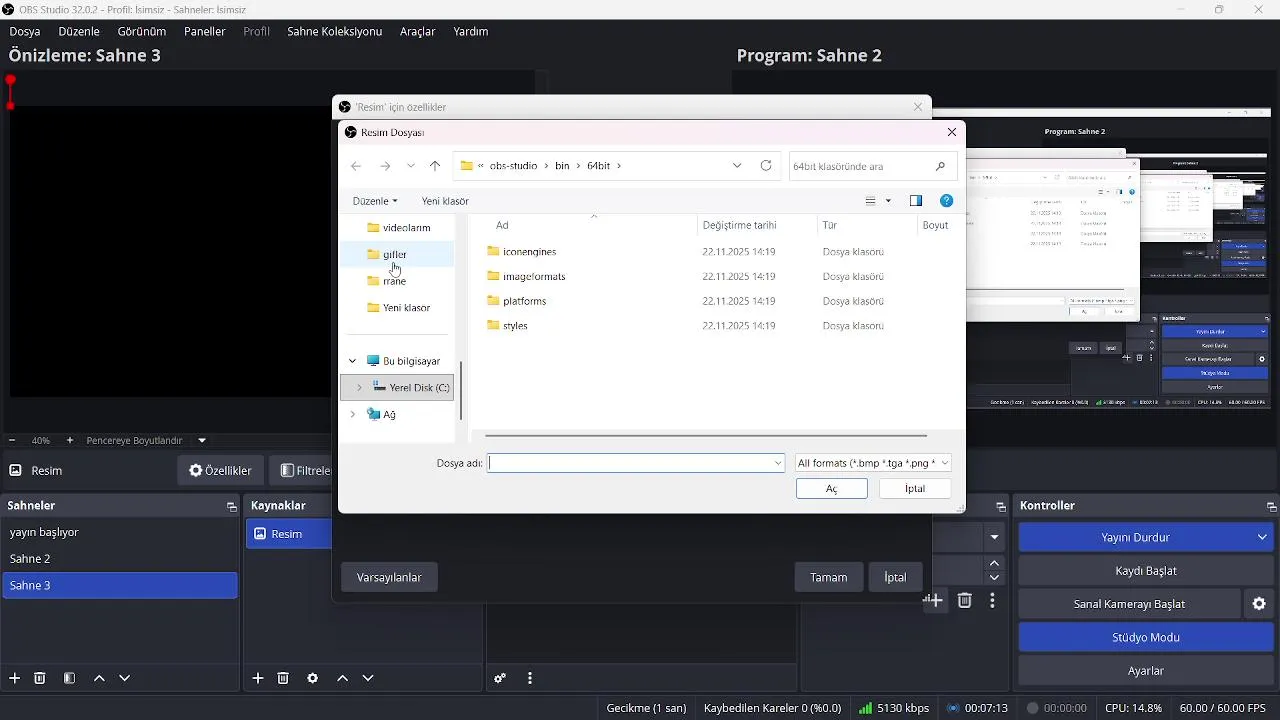Screen dimensions: 1280x720
Task: Click the Dosya adı input field
Action: click(636, 463)
